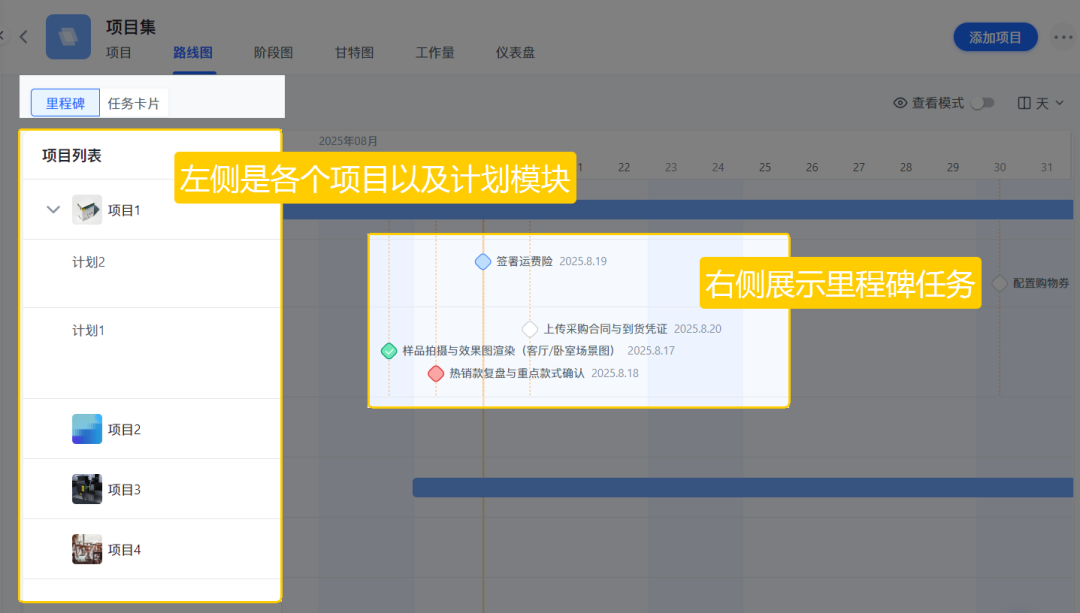Click the 项目3 project thumbnail icon
The image size is (1080, 613).
[87, 489]
